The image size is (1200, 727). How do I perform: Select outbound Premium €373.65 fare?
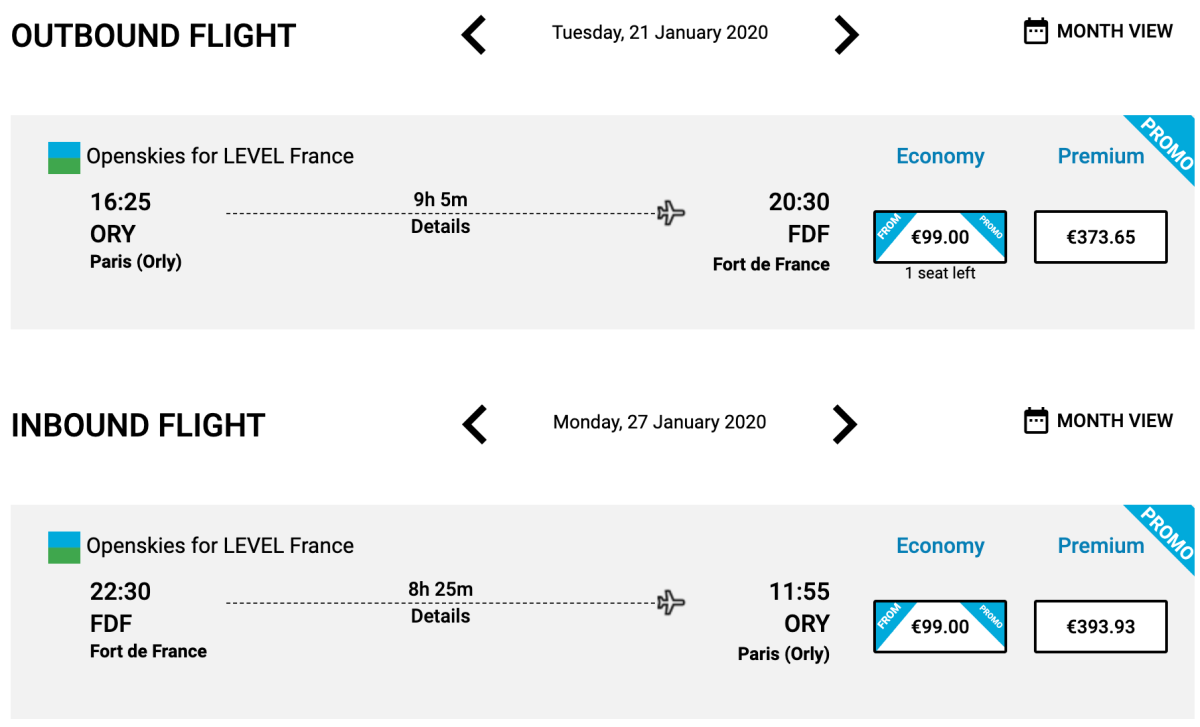1100,237
